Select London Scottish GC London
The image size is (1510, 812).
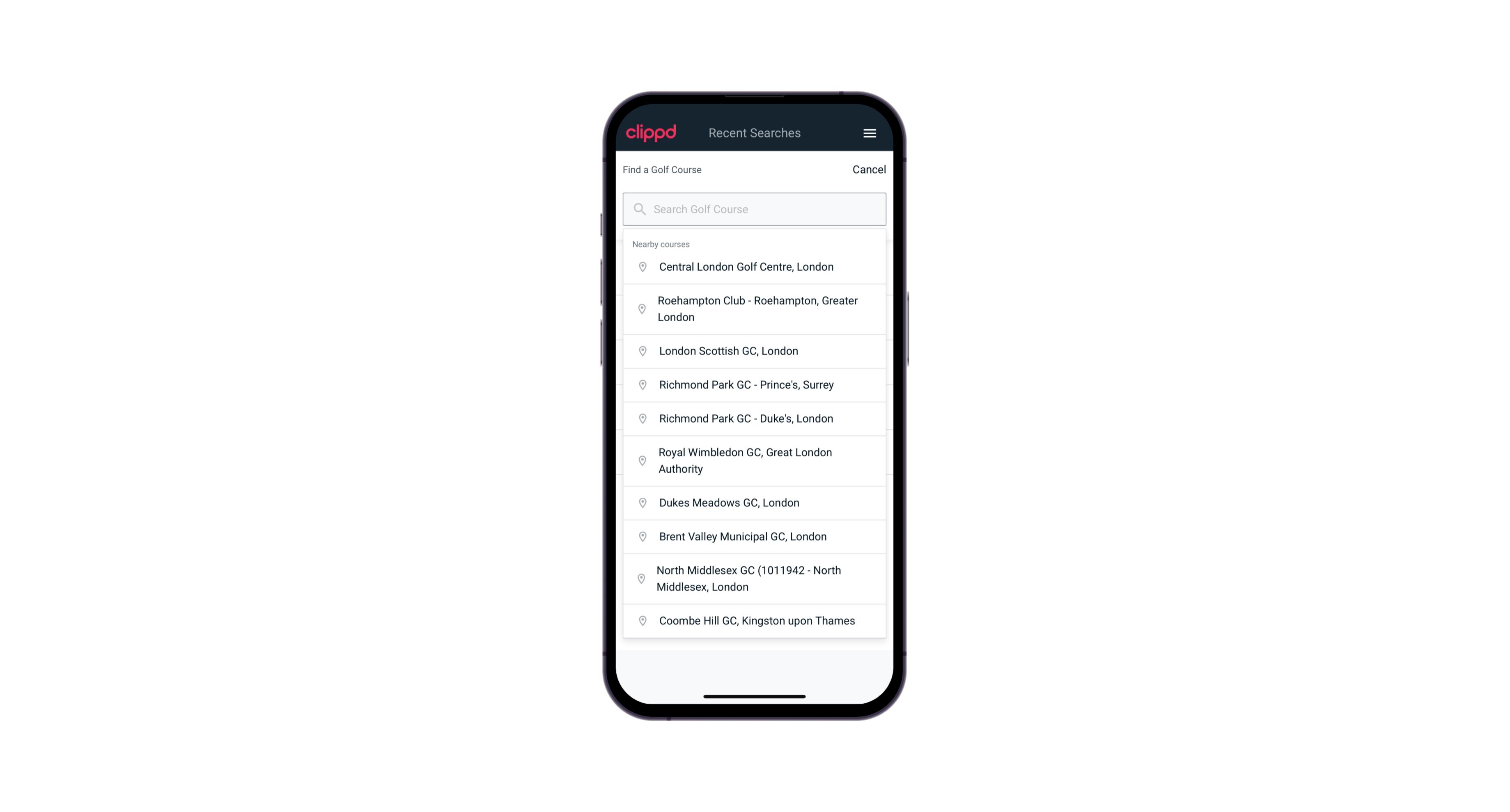(x=754, y=351)
